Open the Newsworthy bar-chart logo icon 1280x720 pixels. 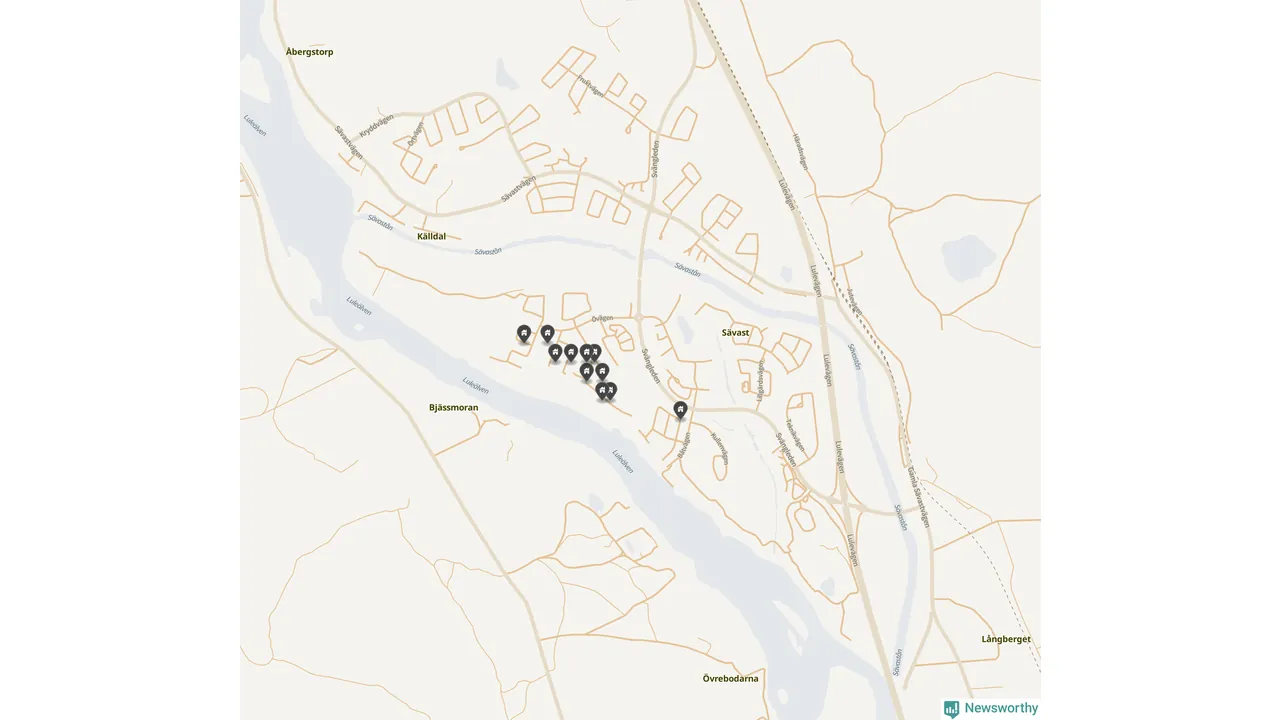(951, 709)
